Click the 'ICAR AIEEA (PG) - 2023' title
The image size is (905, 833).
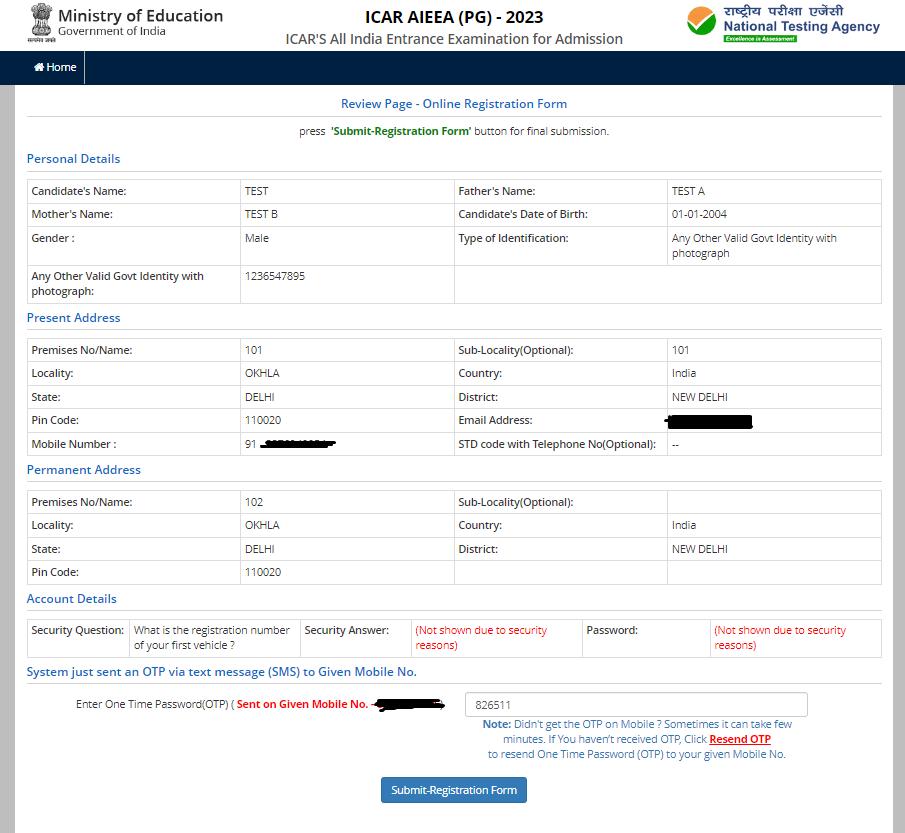point(454,17)
